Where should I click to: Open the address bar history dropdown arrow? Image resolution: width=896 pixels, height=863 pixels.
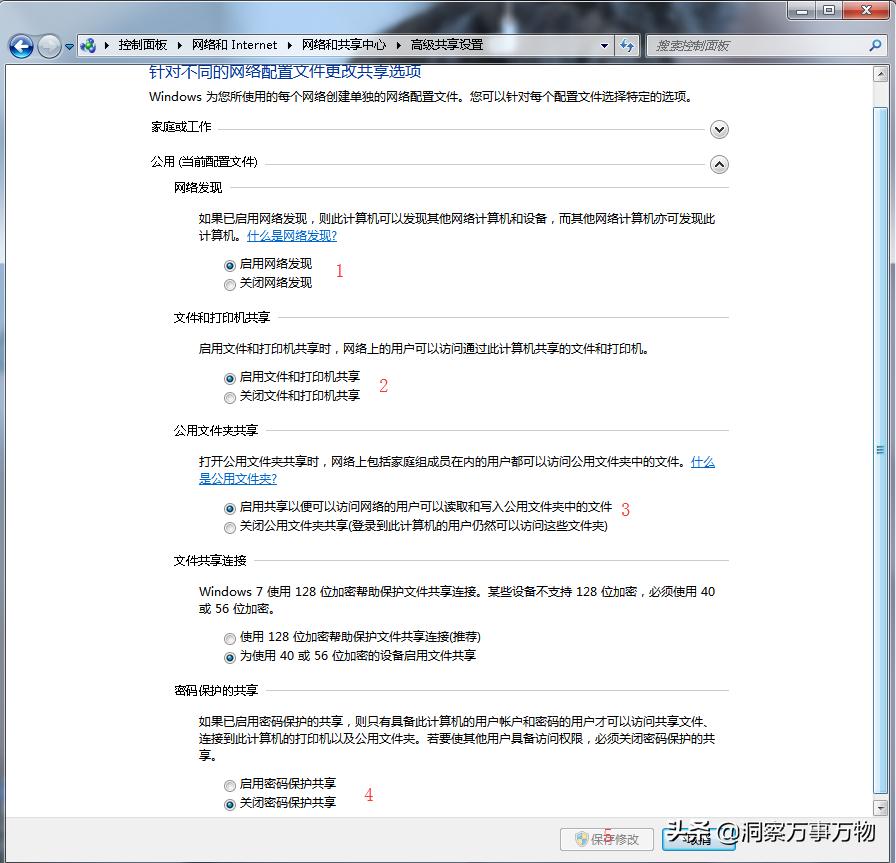pyautogui.click(x=605, y=46)
